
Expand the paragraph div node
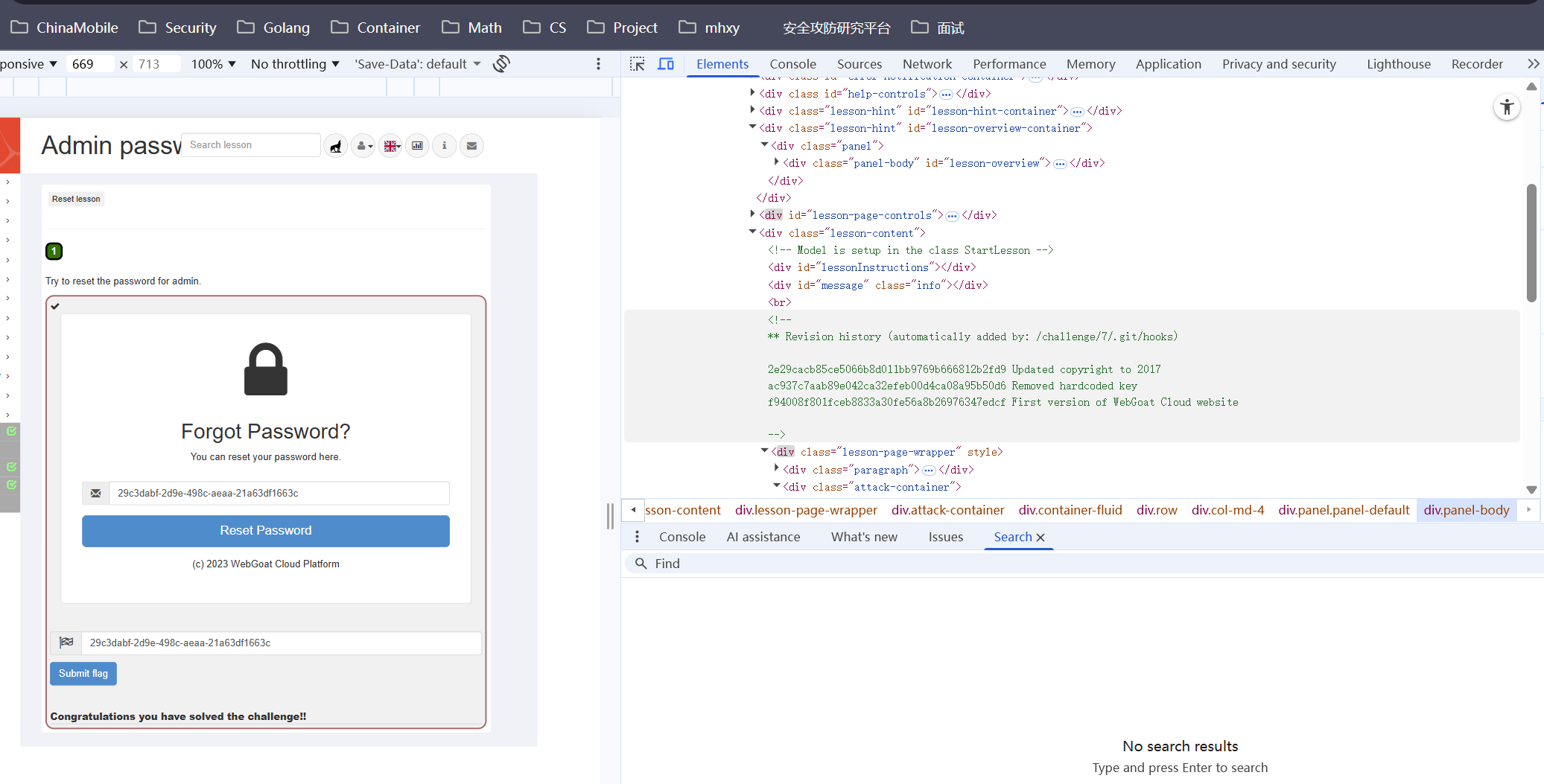(x=776, y=469)
